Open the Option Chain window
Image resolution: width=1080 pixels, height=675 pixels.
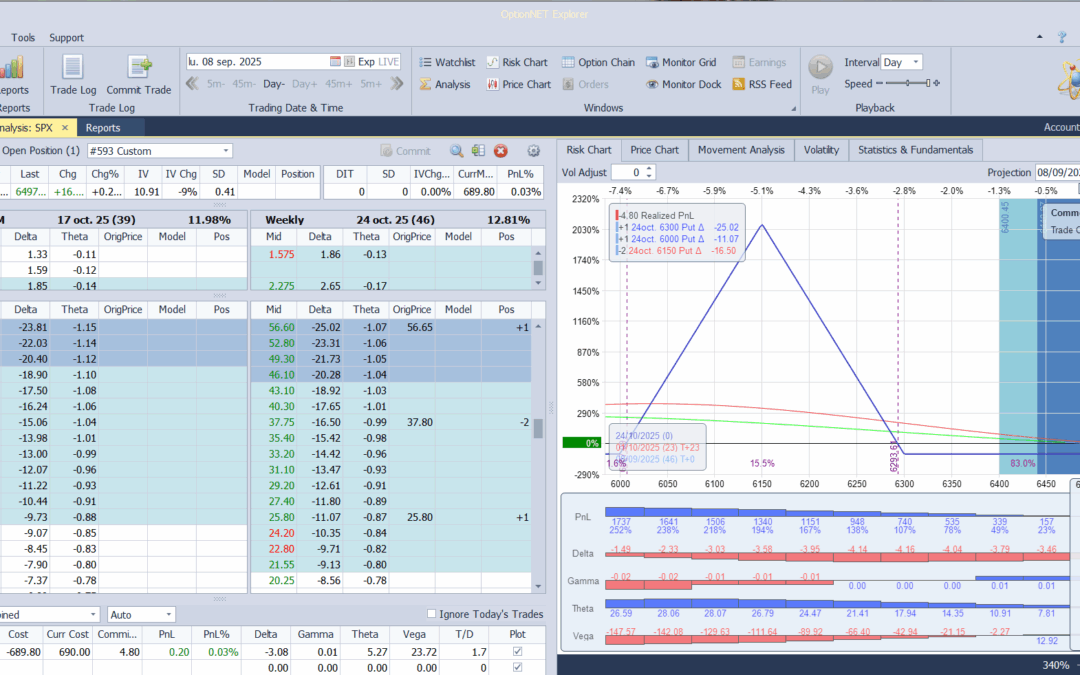598,62
